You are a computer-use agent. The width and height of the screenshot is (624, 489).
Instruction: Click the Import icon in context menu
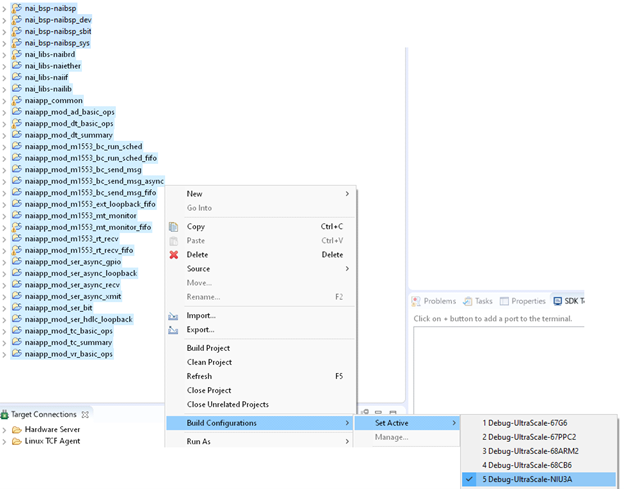point(174,316)
